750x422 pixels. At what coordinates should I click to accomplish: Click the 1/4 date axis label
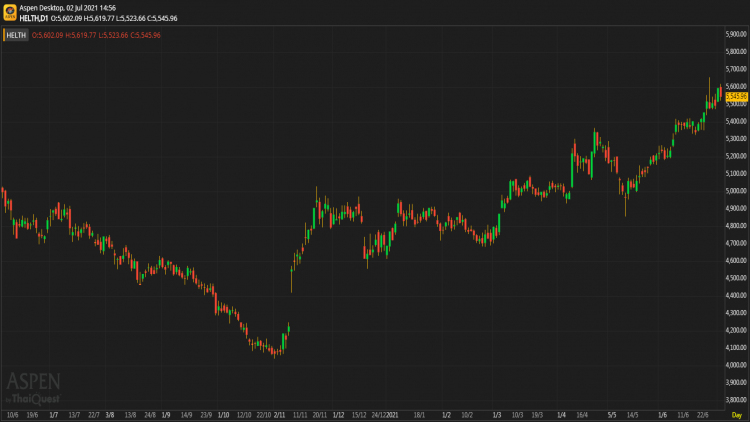click(561, 415)
